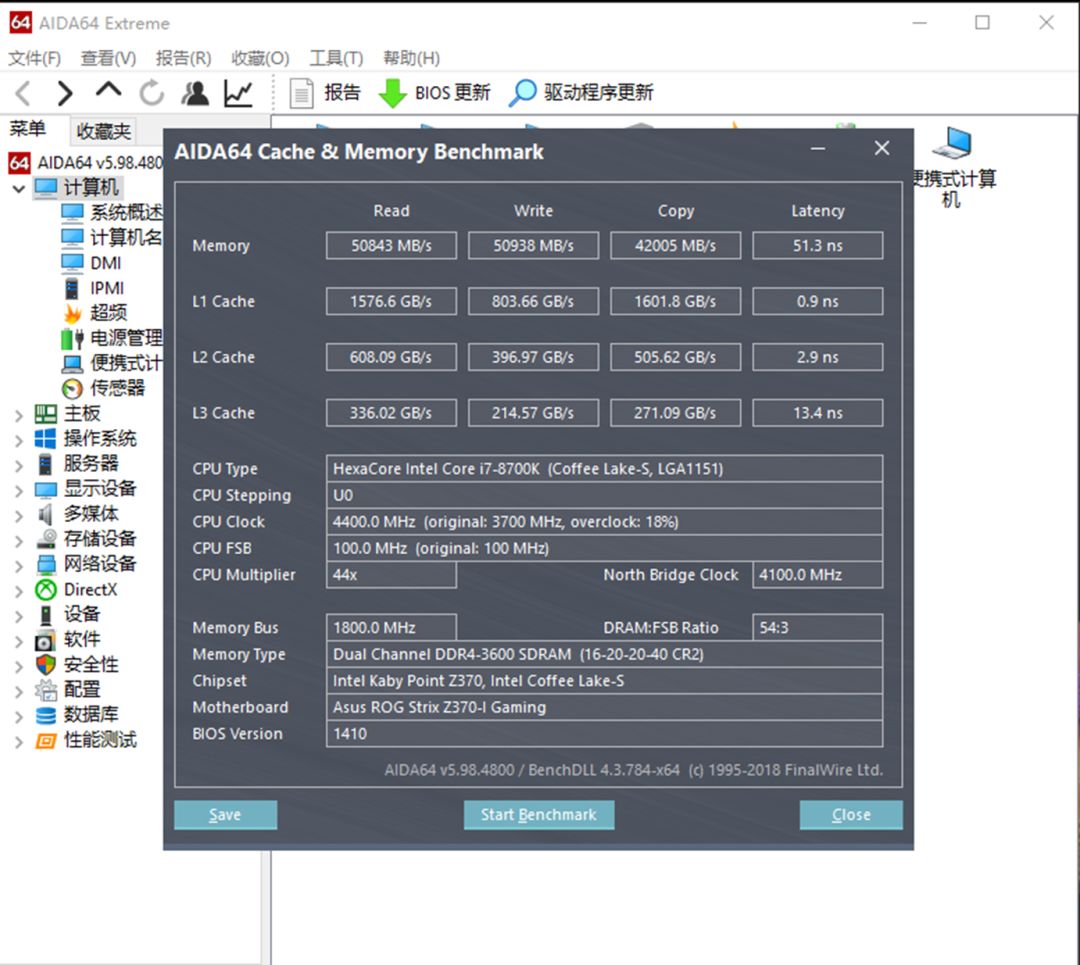
Task: Click the 显示设备 monitor icon
Action: pyautogui.click(x=45, y=490)
